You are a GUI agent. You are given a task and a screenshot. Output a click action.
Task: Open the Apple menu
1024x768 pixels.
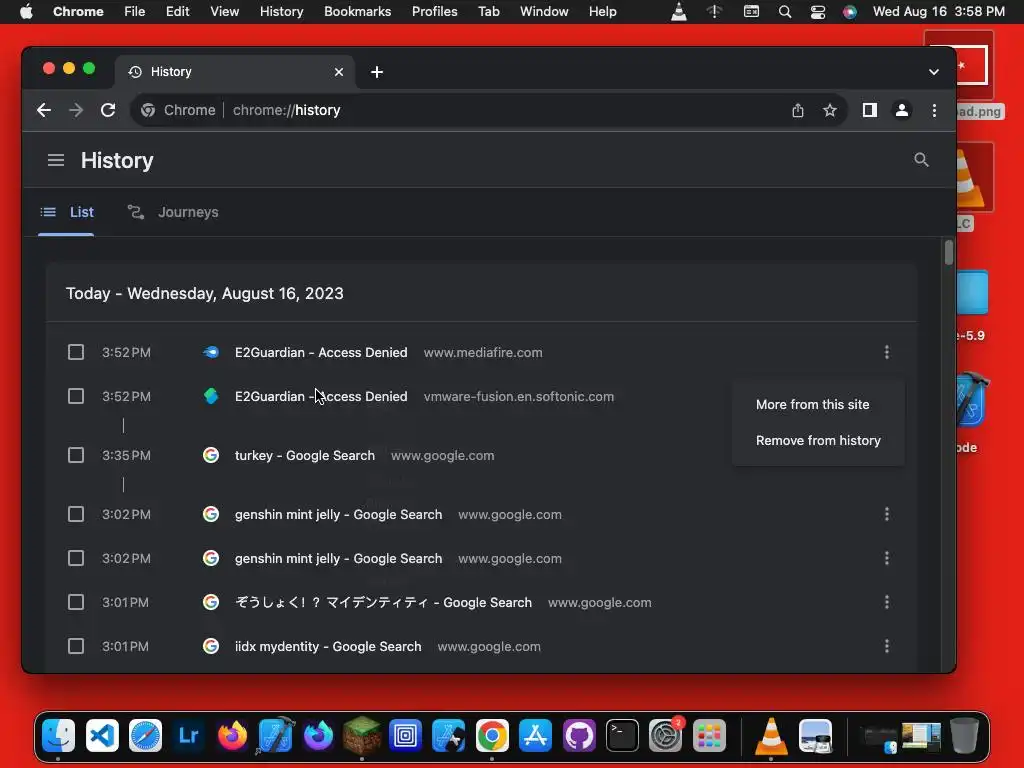[x=26, y=12]
